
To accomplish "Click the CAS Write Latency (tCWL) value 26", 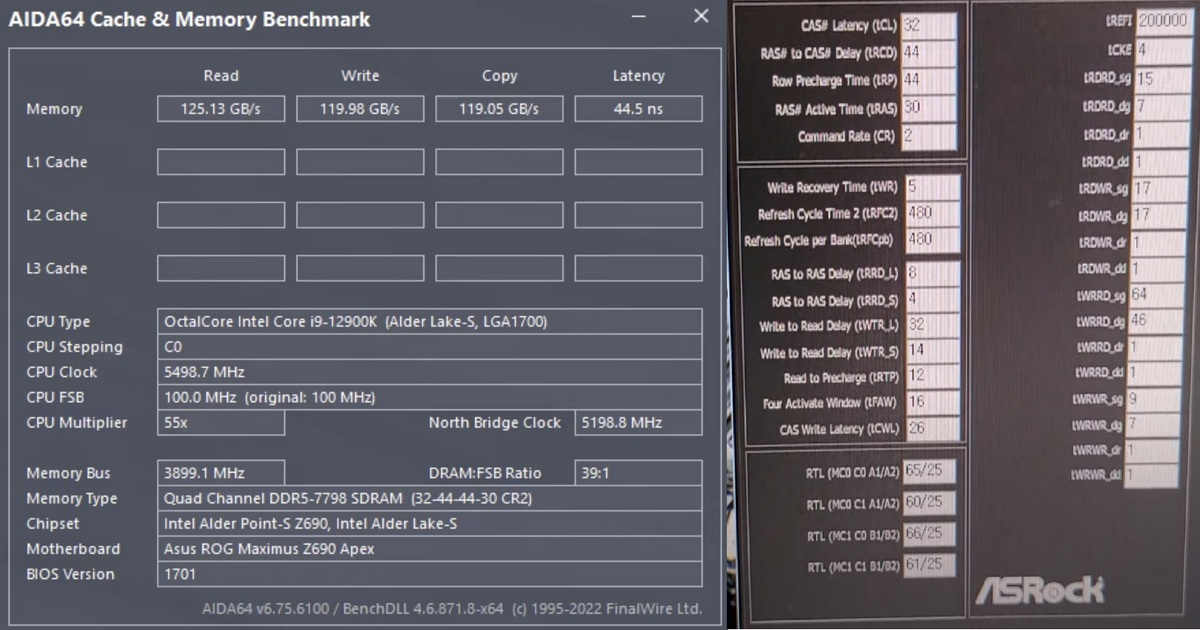I will point(932,429).
